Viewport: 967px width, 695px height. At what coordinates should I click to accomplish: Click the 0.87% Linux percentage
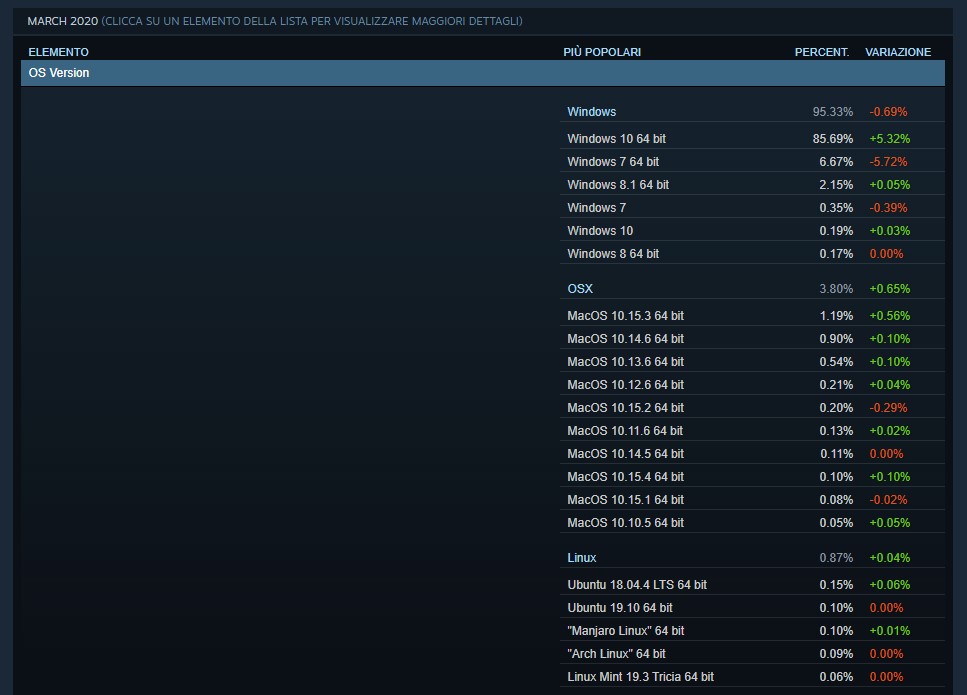tap(836, 557)
